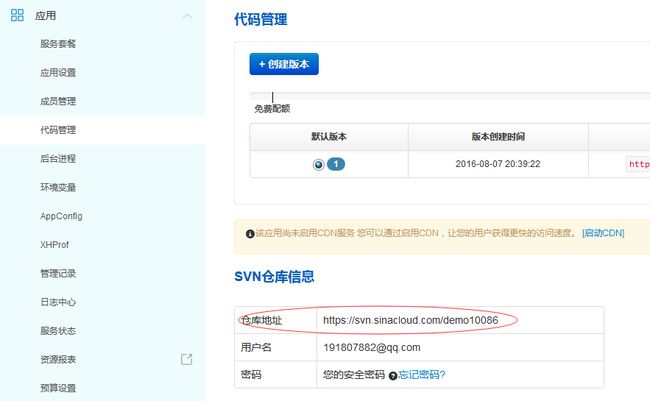Click the 启动CDN link
This screenshot has width=650, height=401.
[603, 233]
